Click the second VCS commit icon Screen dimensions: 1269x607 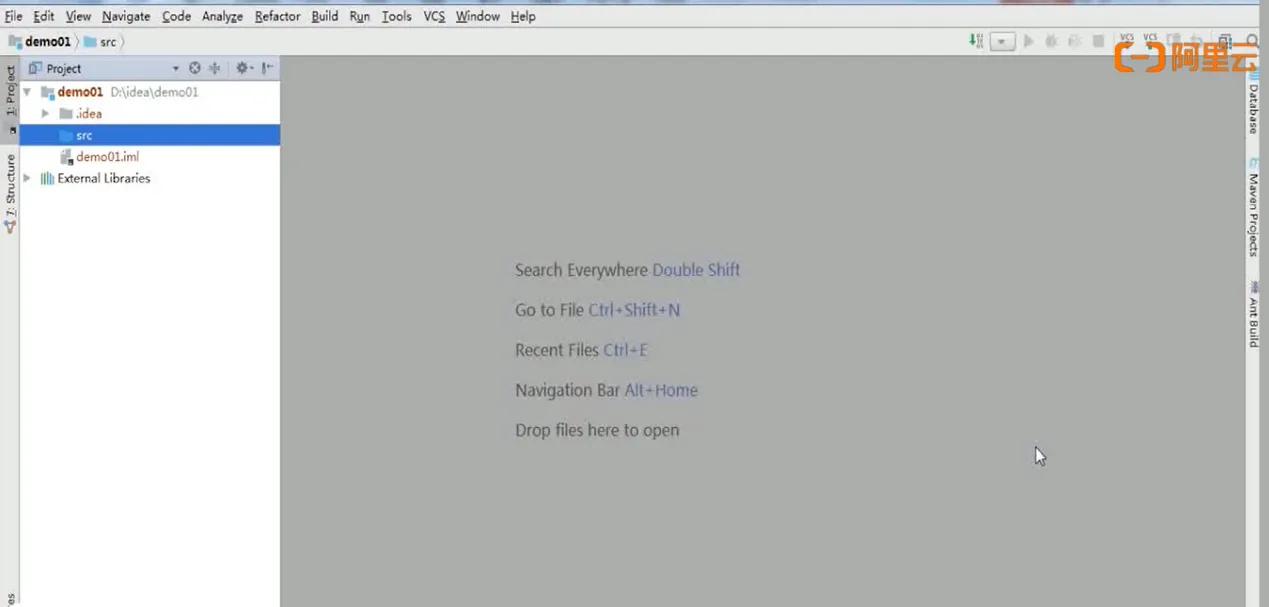(1150, 39)
